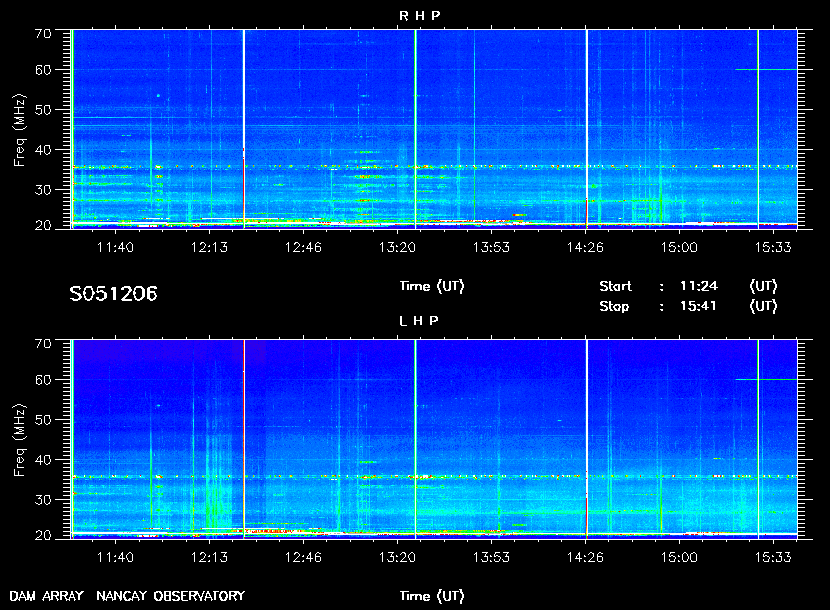Click the 20 frequency label on LHP axis
Screen dimensions: 830x610
coord(43,536)
